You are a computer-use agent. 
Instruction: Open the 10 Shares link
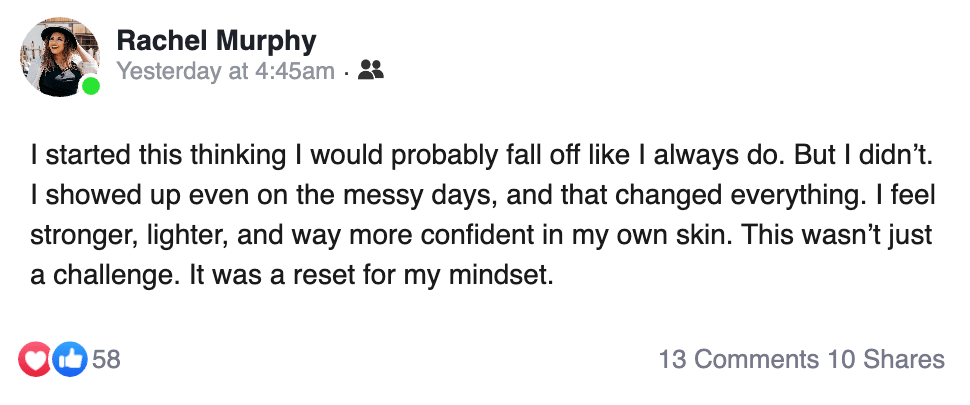[x=885, y=359]
